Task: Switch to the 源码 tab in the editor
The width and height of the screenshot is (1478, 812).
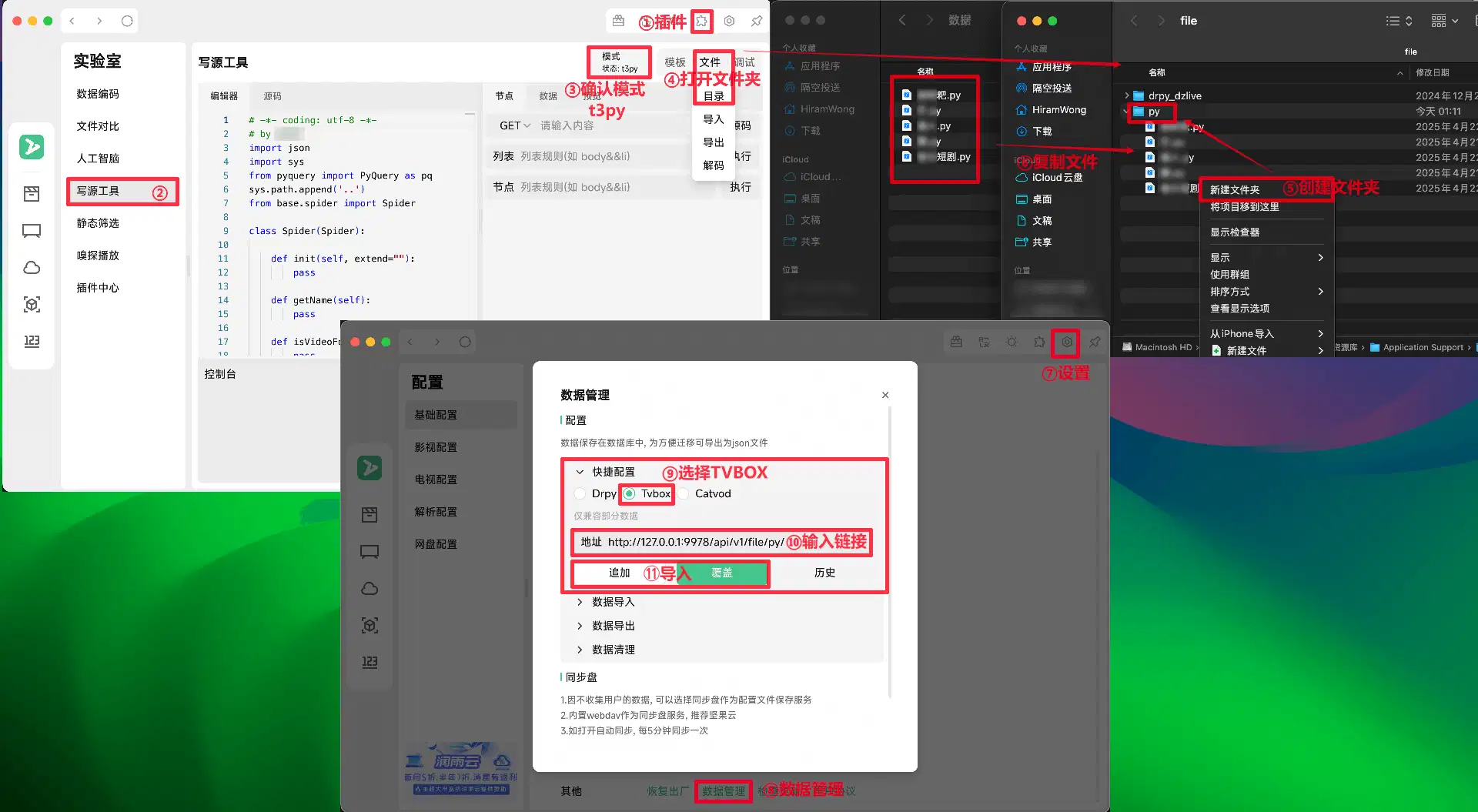Action: click(x=273, y=96)
